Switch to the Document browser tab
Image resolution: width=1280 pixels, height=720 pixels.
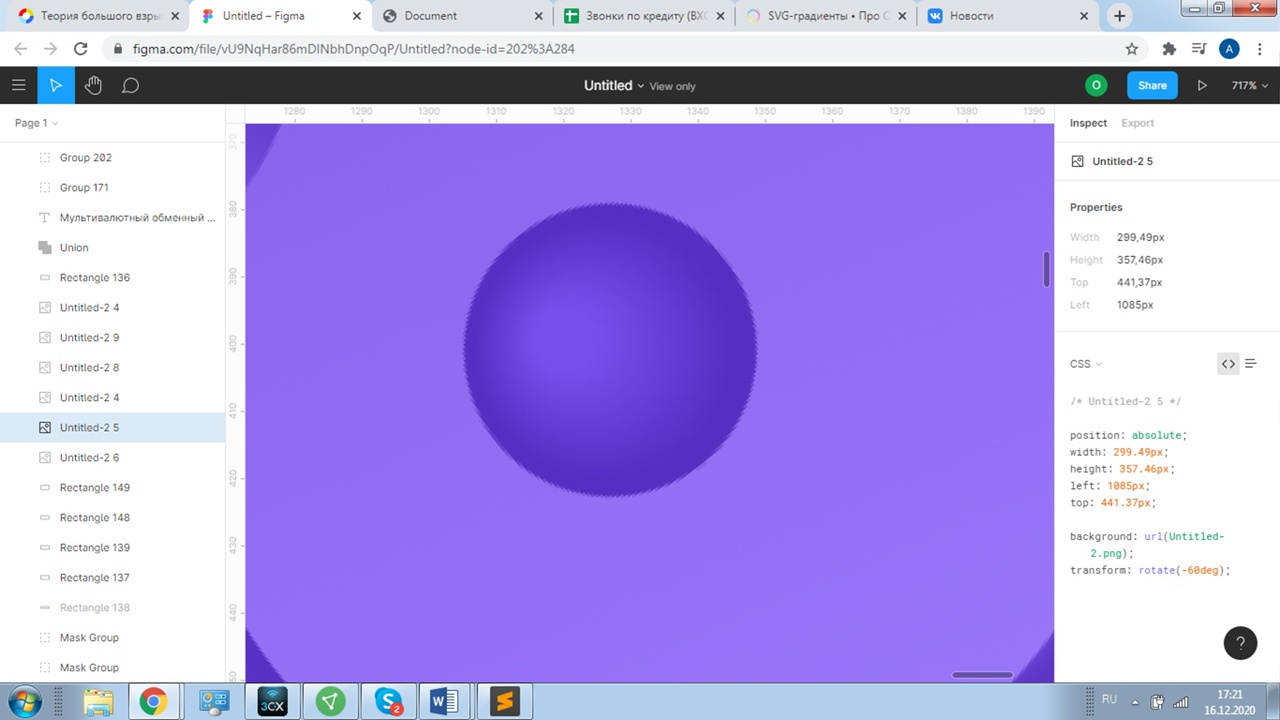tap(462, 16)
